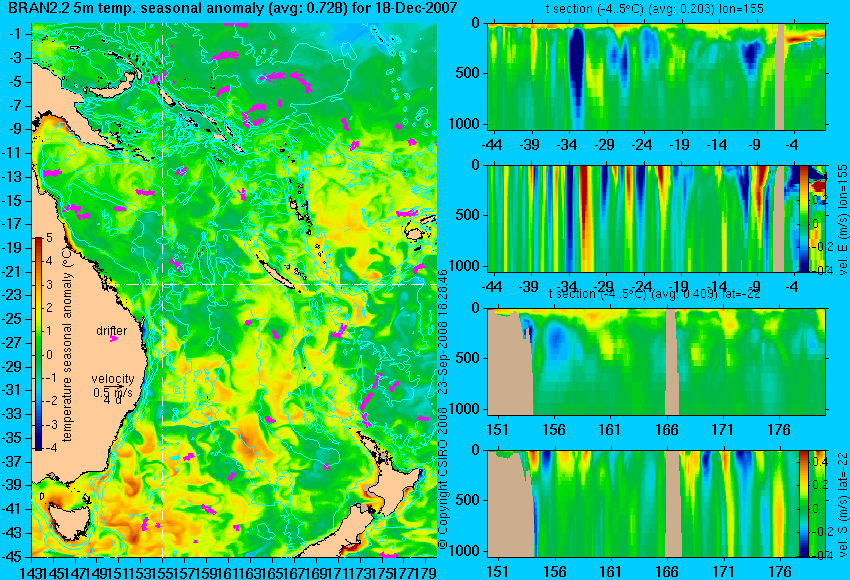This screenshot has width=850, height=580.
Task: Click "-34" tick under lon=155 temperature section
Action: (567, 145)
